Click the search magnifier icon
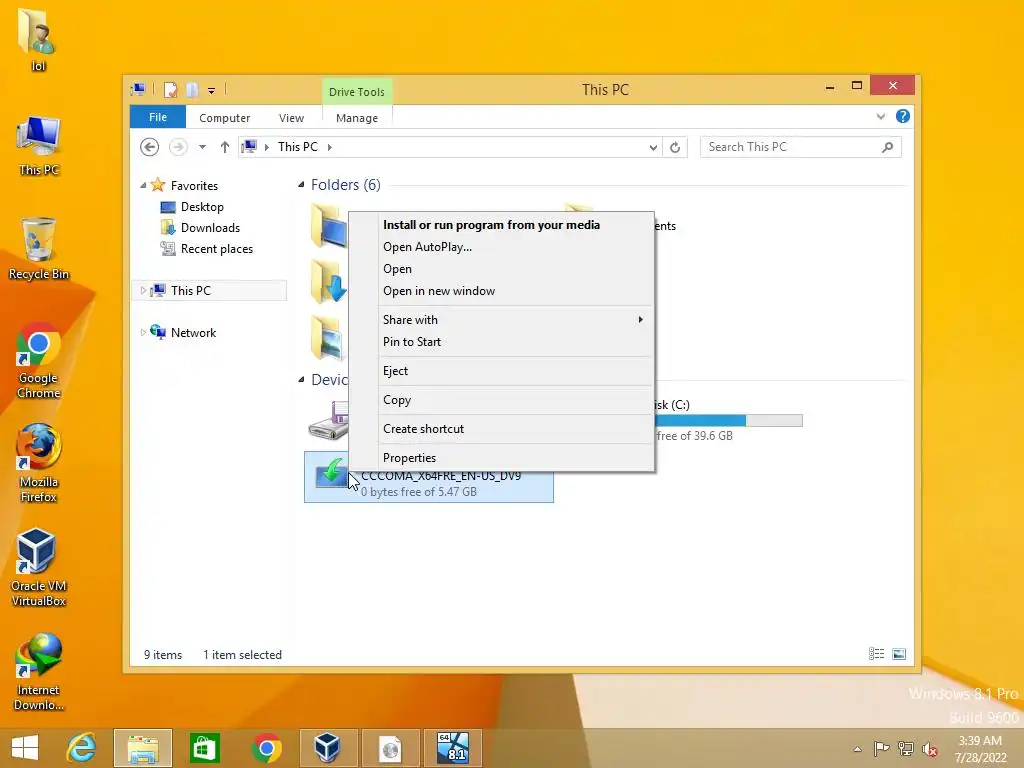1024x768 pixels. 887,147
